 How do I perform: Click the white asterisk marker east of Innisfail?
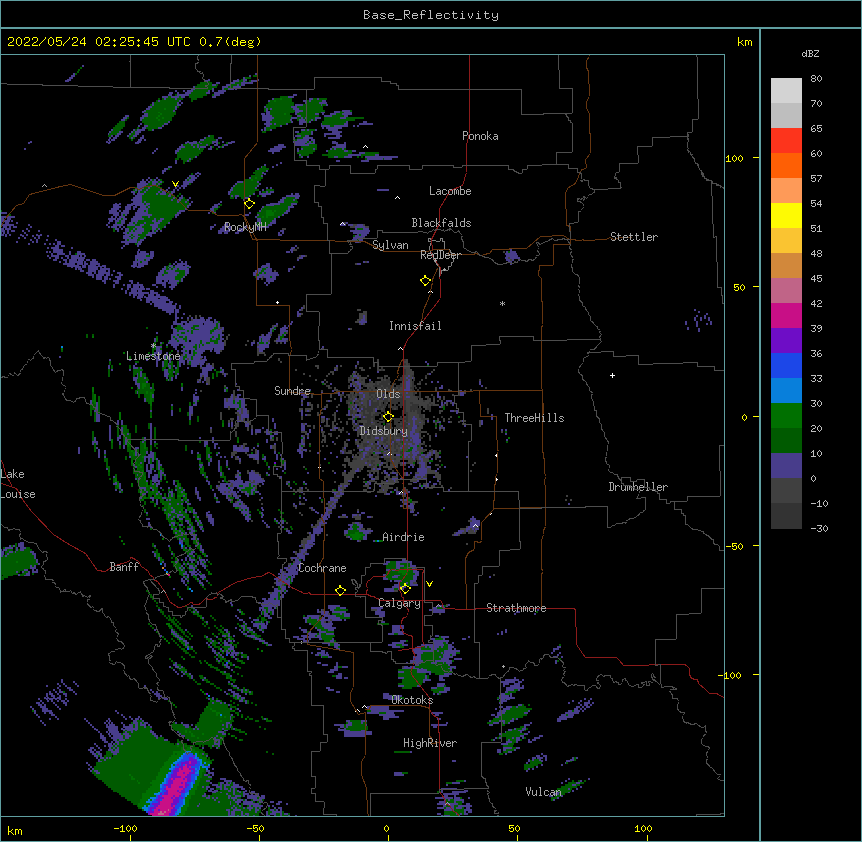tap(502, 303)
